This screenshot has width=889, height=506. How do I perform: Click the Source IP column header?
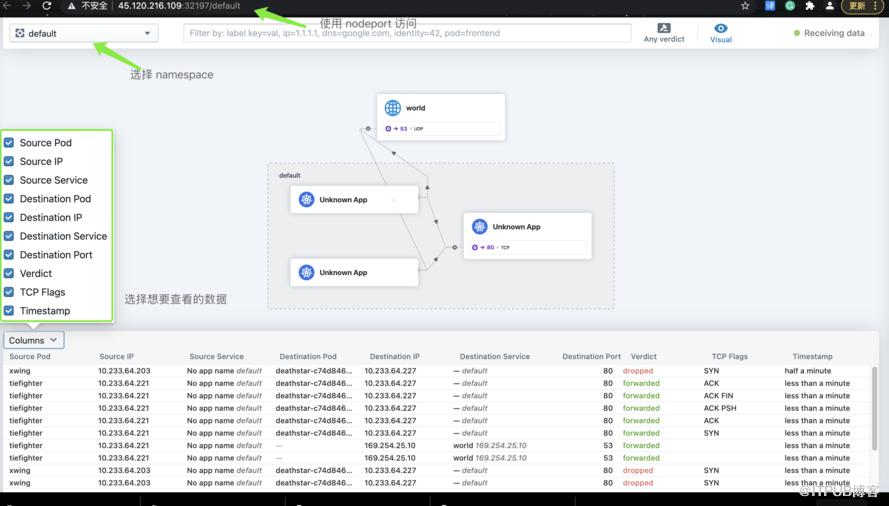click(x=116, y=356)
